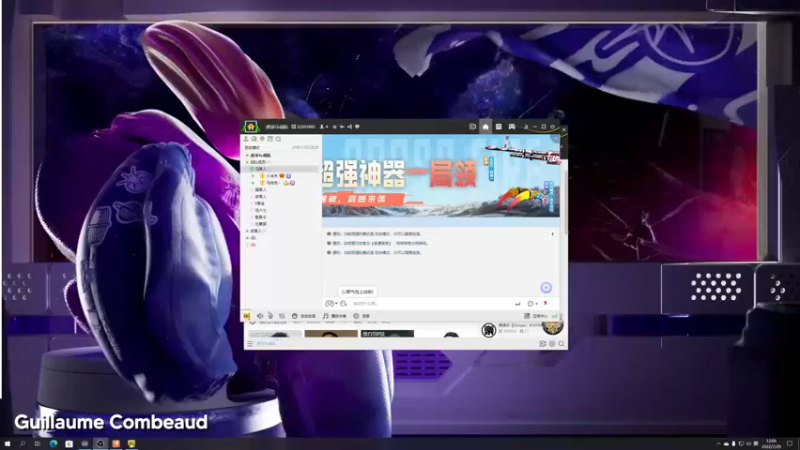Screen dimensions: 800x450
Task: Collapse the first channel tree node
Action: [247, 155]
